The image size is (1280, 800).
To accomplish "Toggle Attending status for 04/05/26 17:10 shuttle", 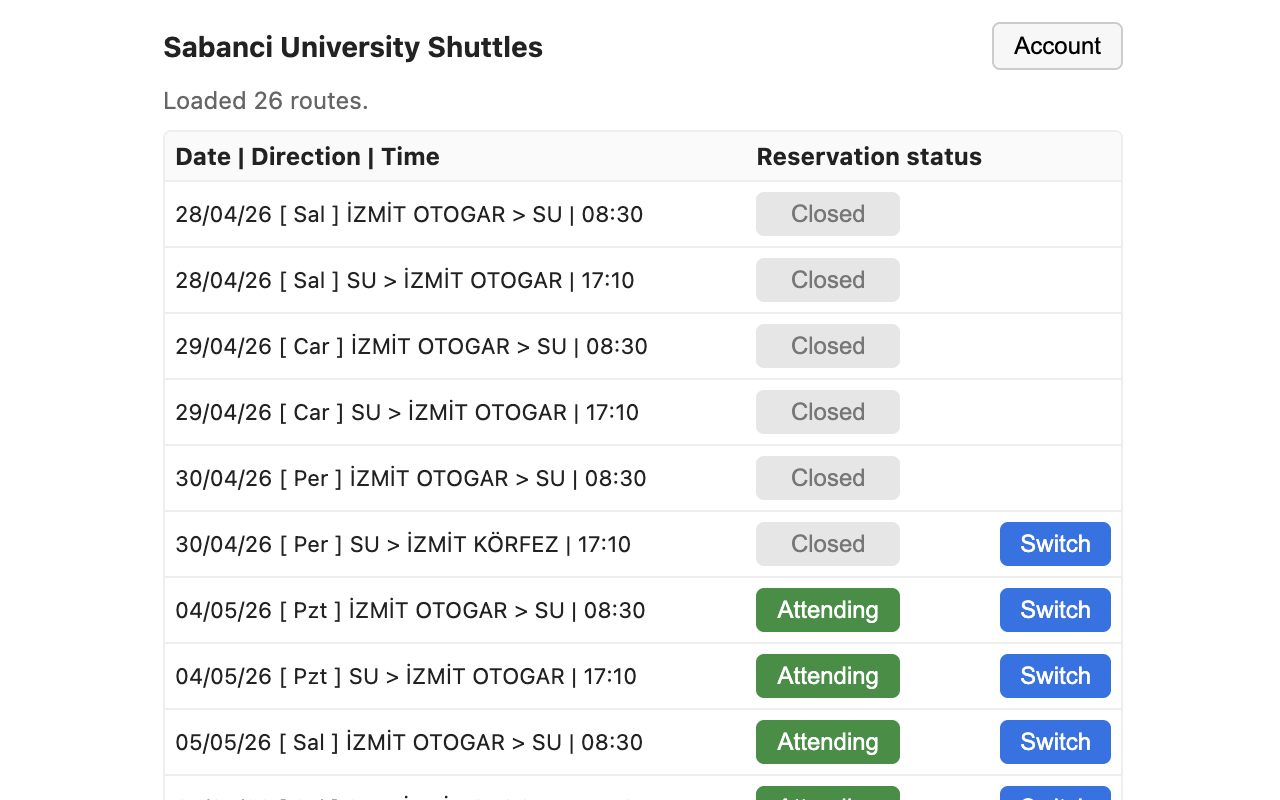I will pos(828,676).
